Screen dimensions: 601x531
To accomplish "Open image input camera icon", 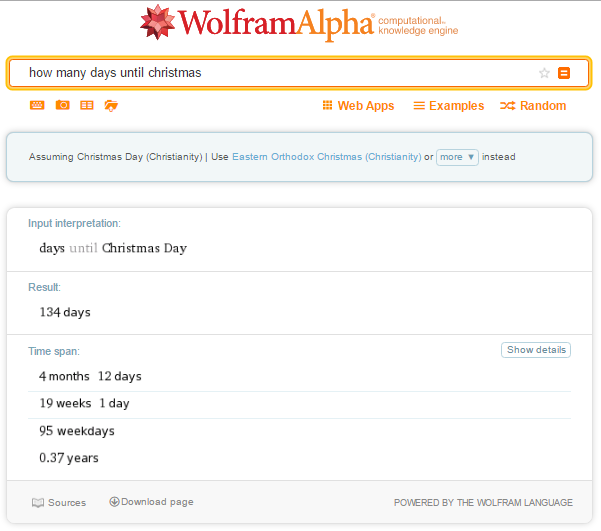I will [62, 105].
